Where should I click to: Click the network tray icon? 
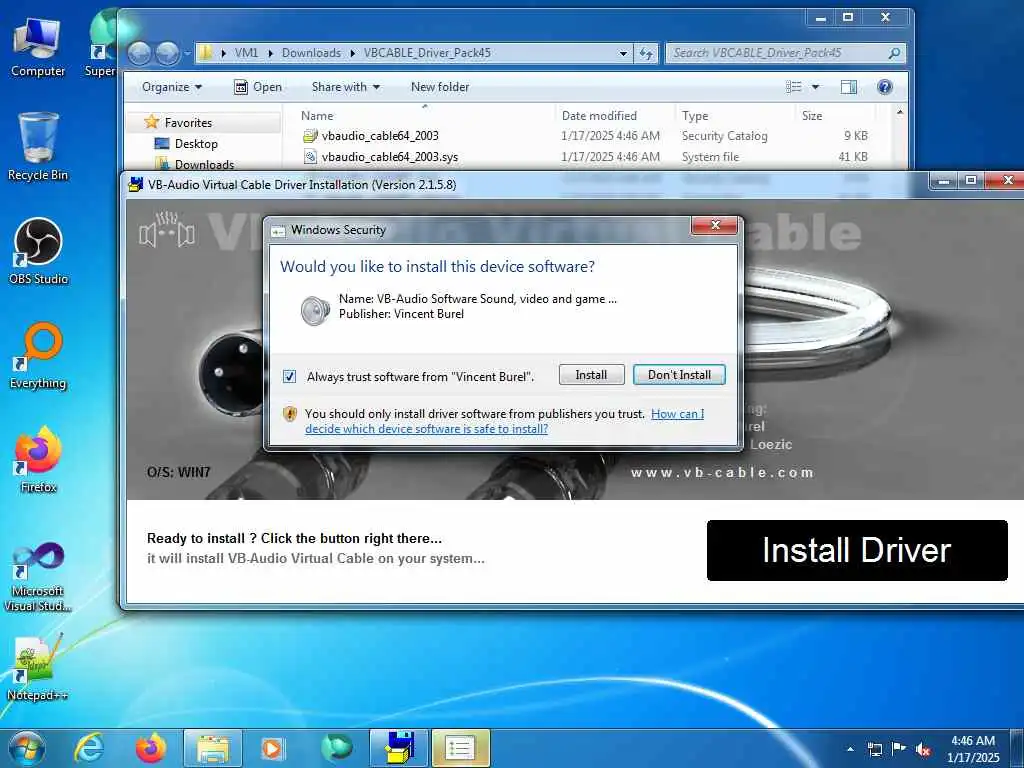tap(874, 749)
